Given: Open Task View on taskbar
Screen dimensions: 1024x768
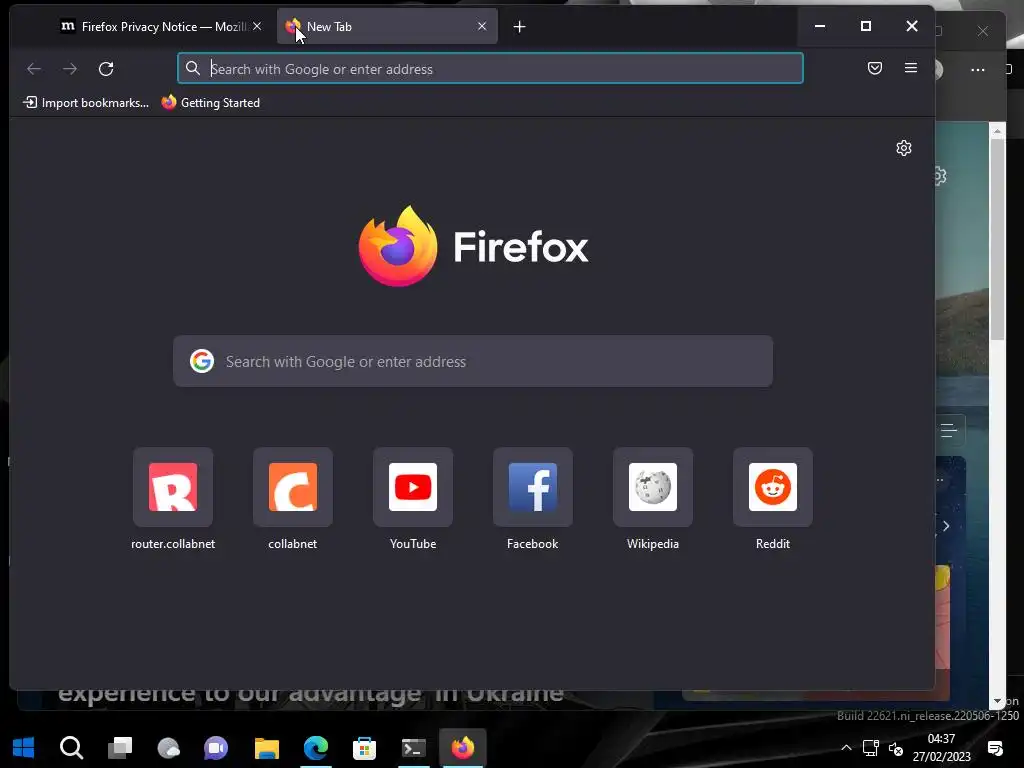Looking at the screenshot, I should (x=120, y=747).
